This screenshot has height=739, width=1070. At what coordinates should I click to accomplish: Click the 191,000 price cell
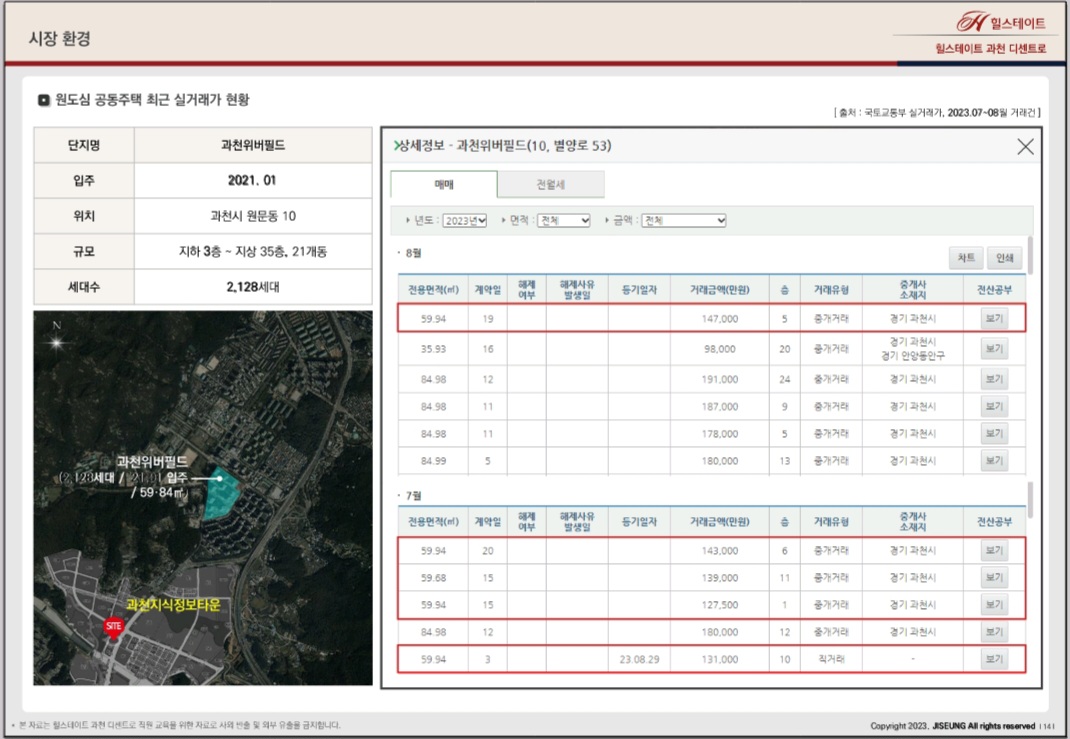(x=719, y=379)
